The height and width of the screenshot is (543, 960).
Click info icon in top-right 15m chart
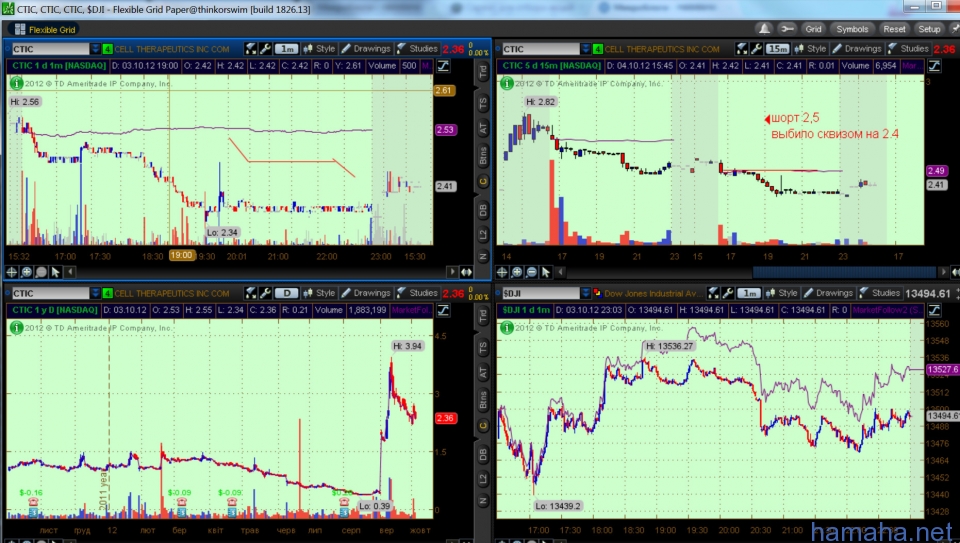507,83
